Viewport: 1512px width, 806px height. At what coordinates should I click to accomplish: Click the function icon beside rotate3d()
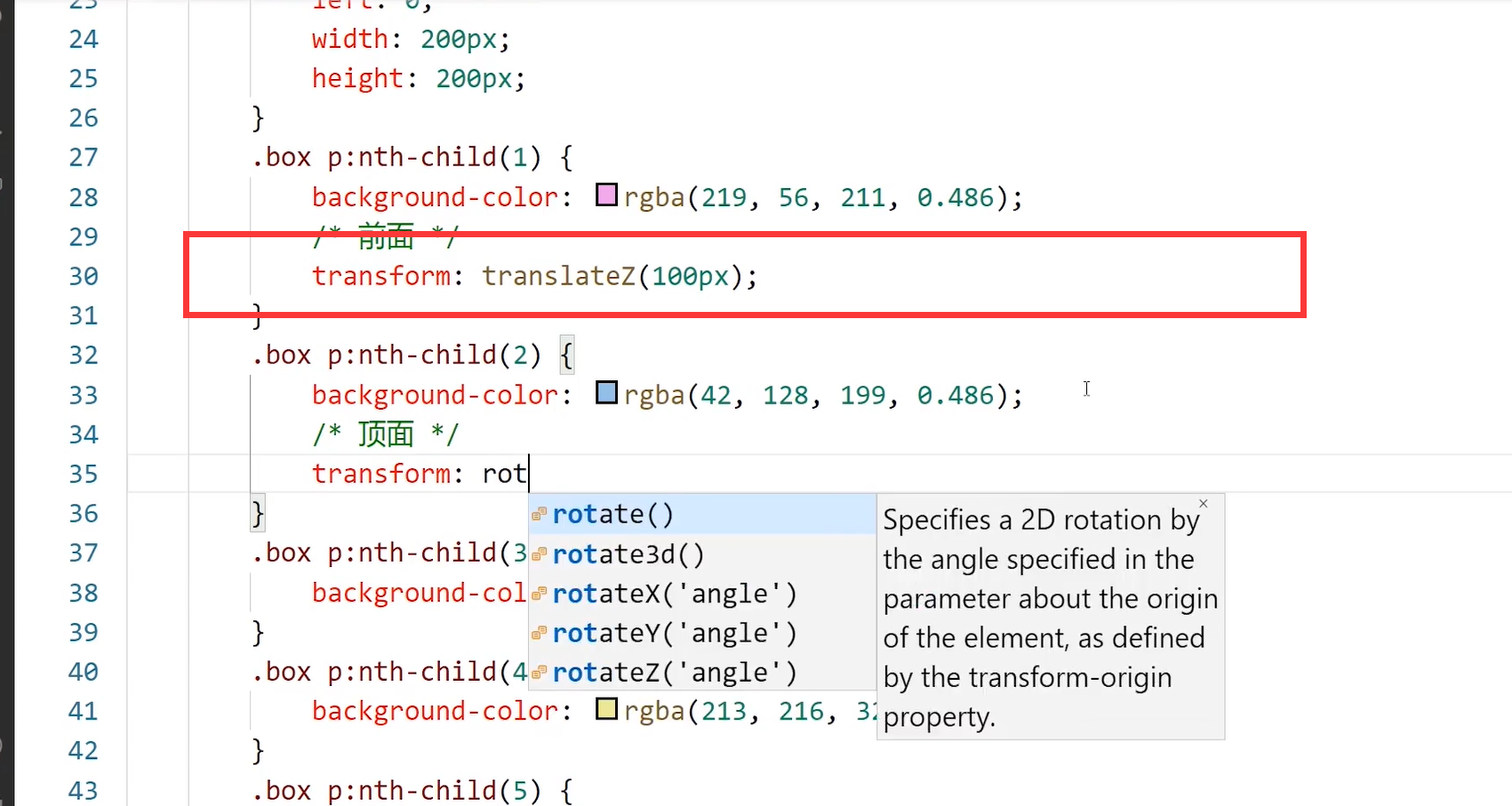539,555
